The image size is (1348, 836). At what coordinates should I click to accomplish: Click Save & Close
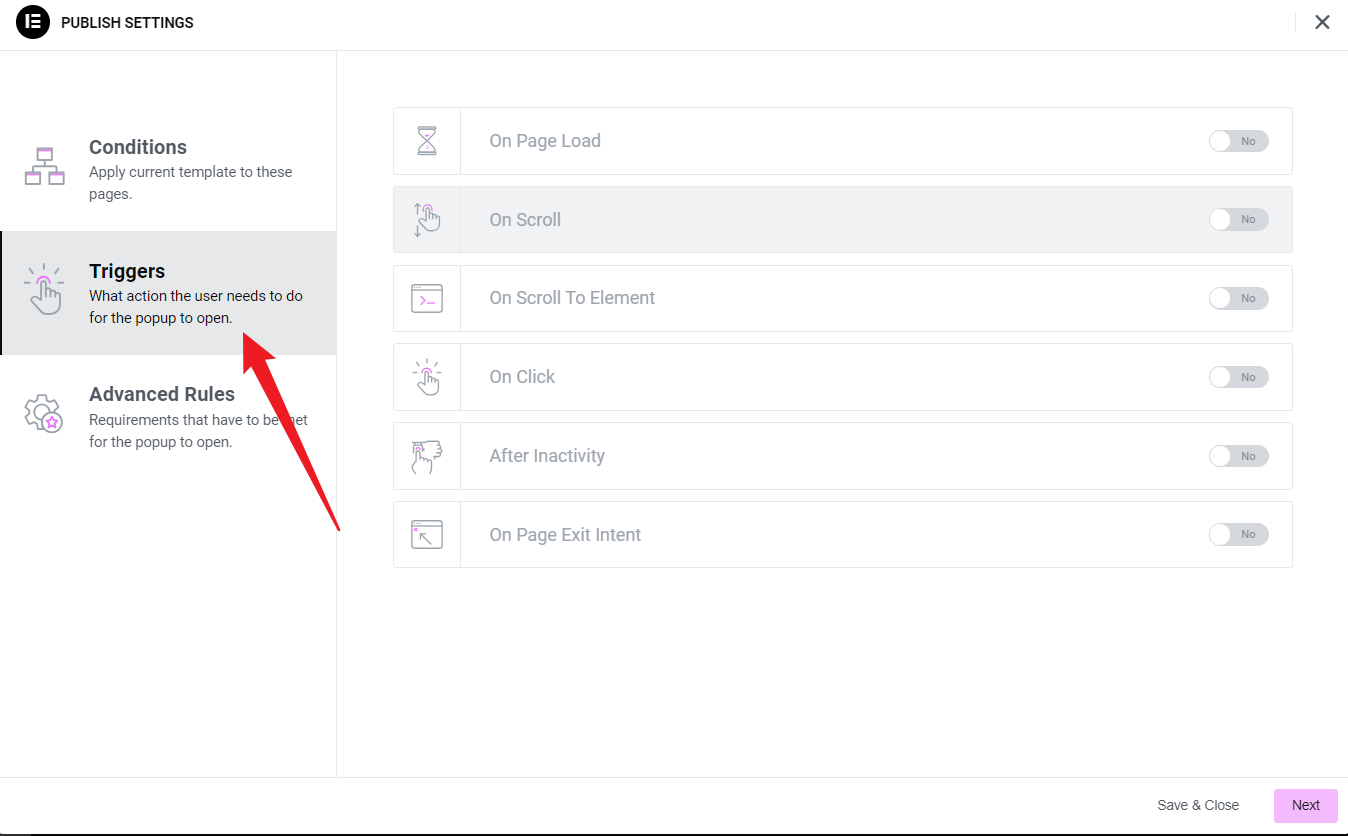1198,805
